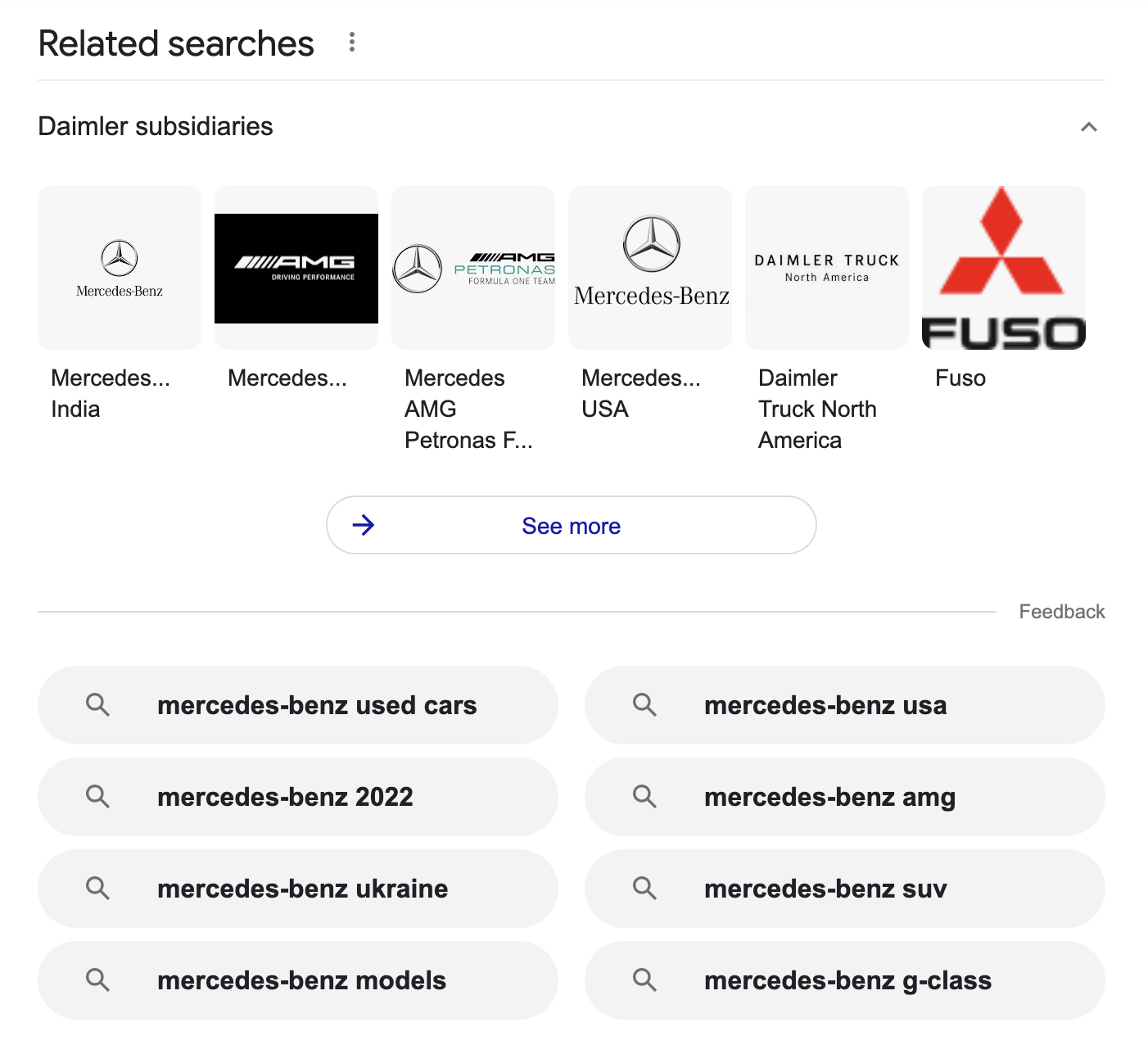Click the magnifying glass near mercedes-benz ukraine

(x=98, y=889)
